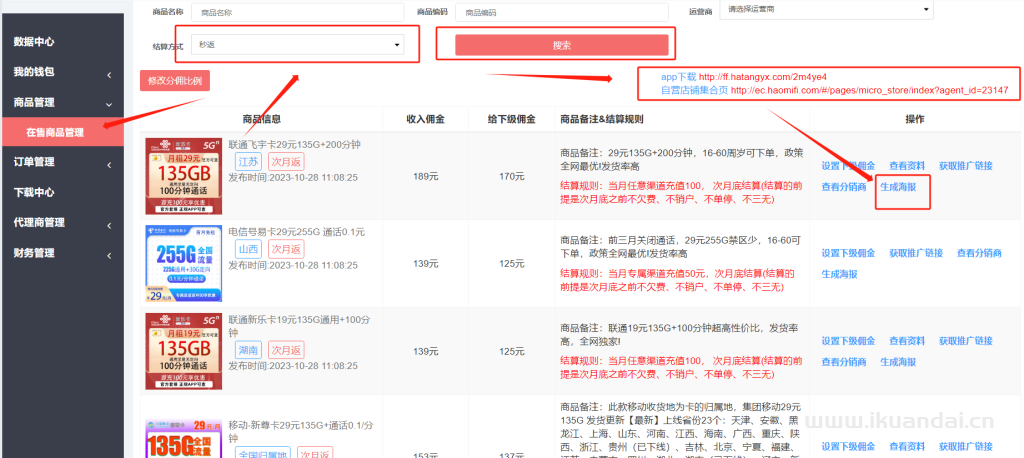Image resolution: width=1024 pixels, height=458 pixels.
Task: Select 在售商品管理 submenu item
Action: click(61, 133)
